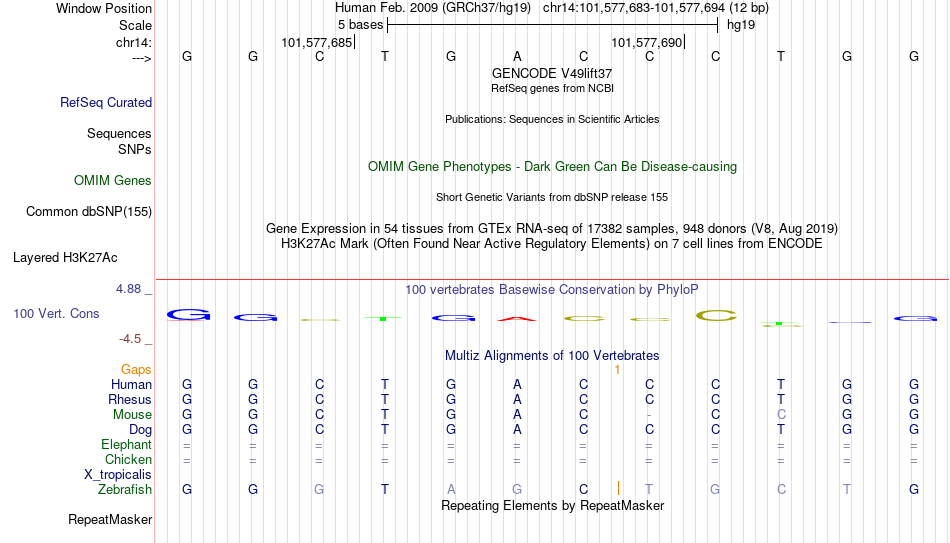Viewport: 950px width, 543px height.
Task: Click the SNPs track label
Action: [x=135, y=149]
